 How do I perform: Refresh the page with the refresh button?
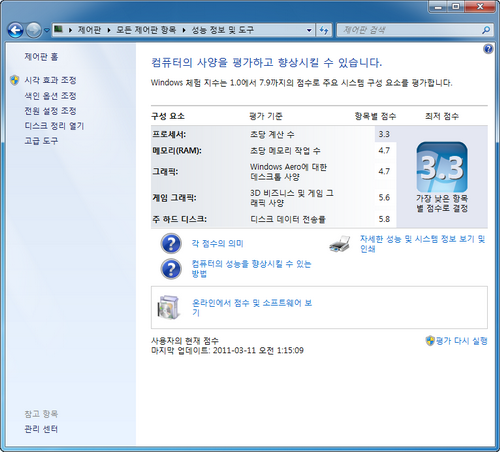click(x=324, y=30)
